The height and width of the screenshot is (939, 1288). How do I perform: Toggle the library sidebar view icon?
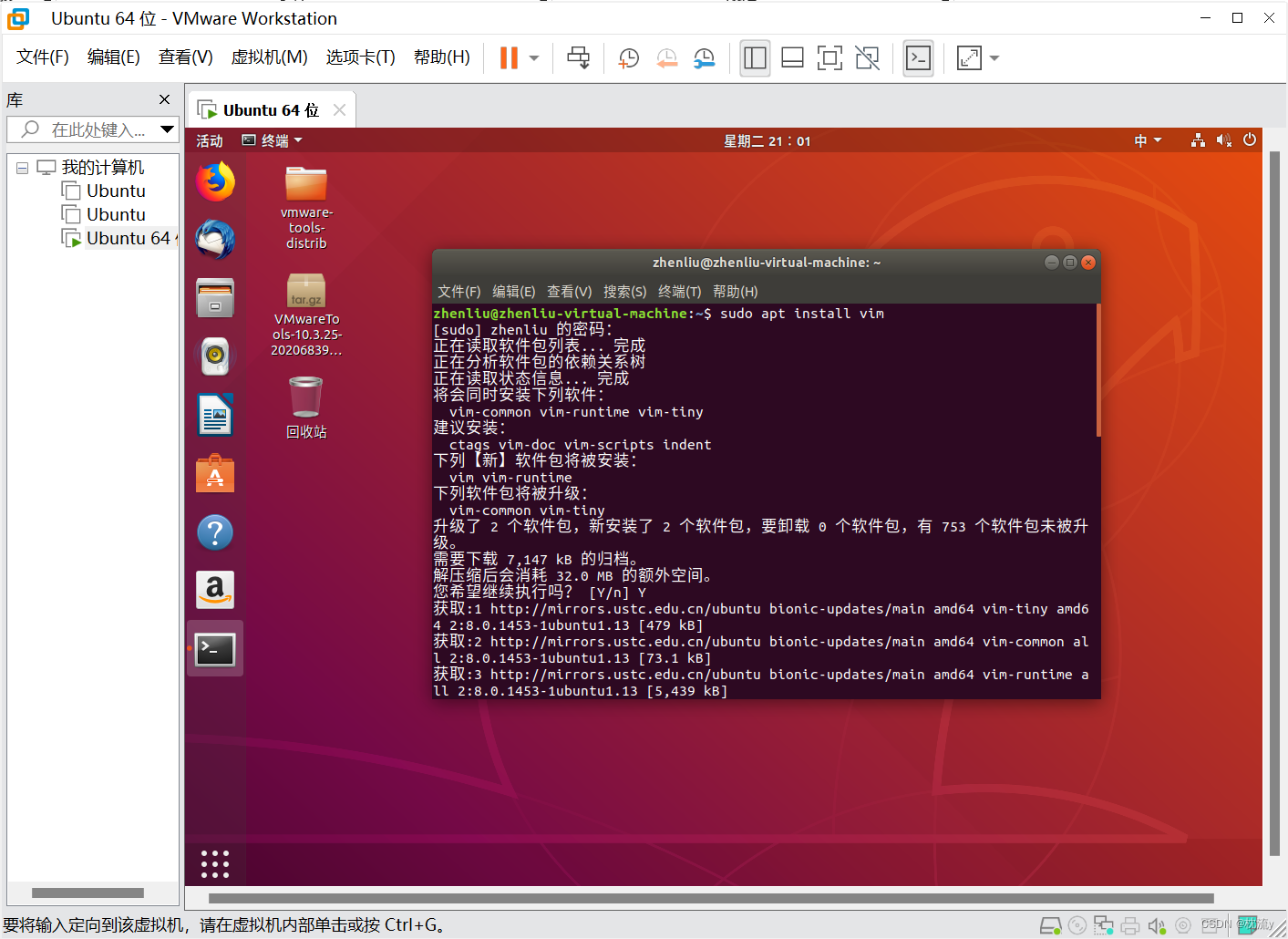pos(755,58)
